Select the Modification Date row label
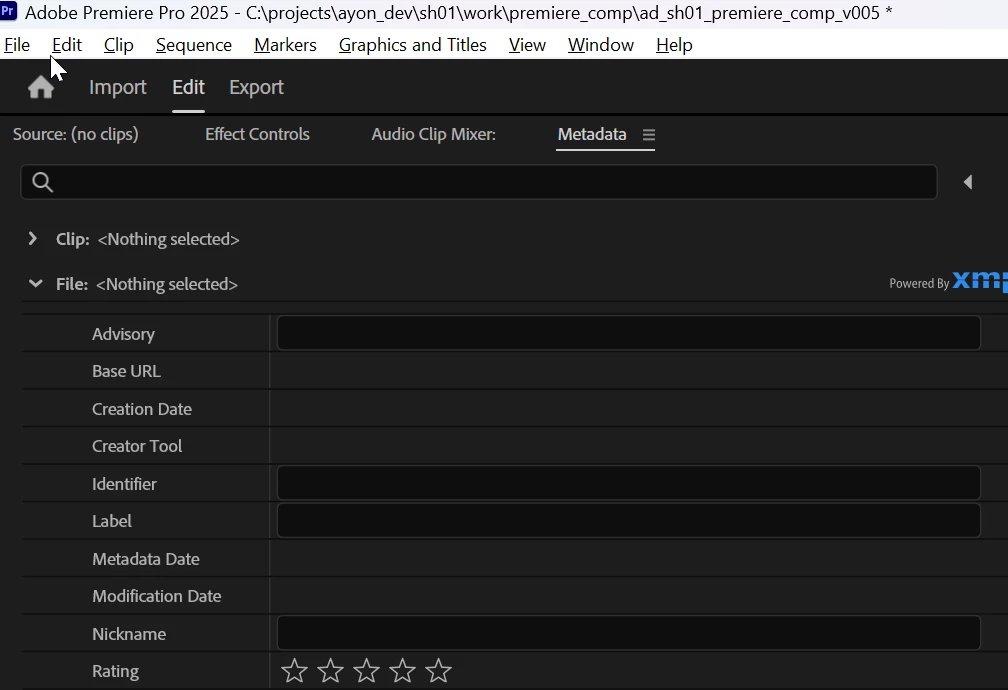Image resolution: width=1008 pixels, height=690 pixels. tap(157, 596)
